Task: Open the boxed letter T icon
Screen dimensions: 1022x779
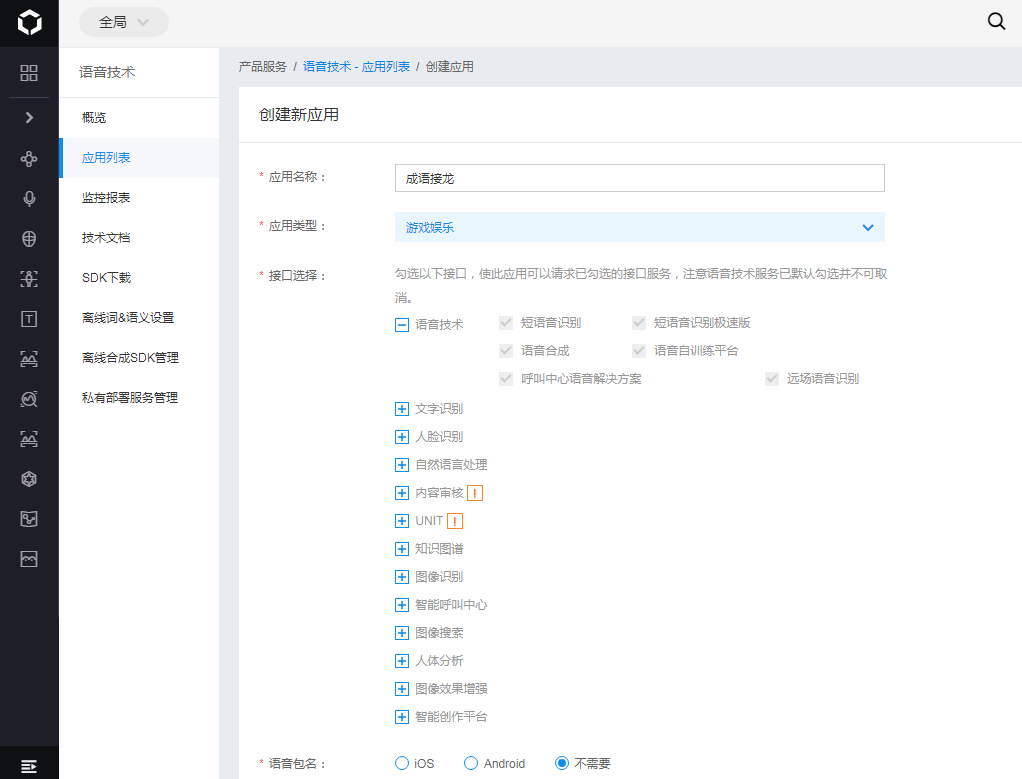Action: pyautogui.click(x=29, y=319)
